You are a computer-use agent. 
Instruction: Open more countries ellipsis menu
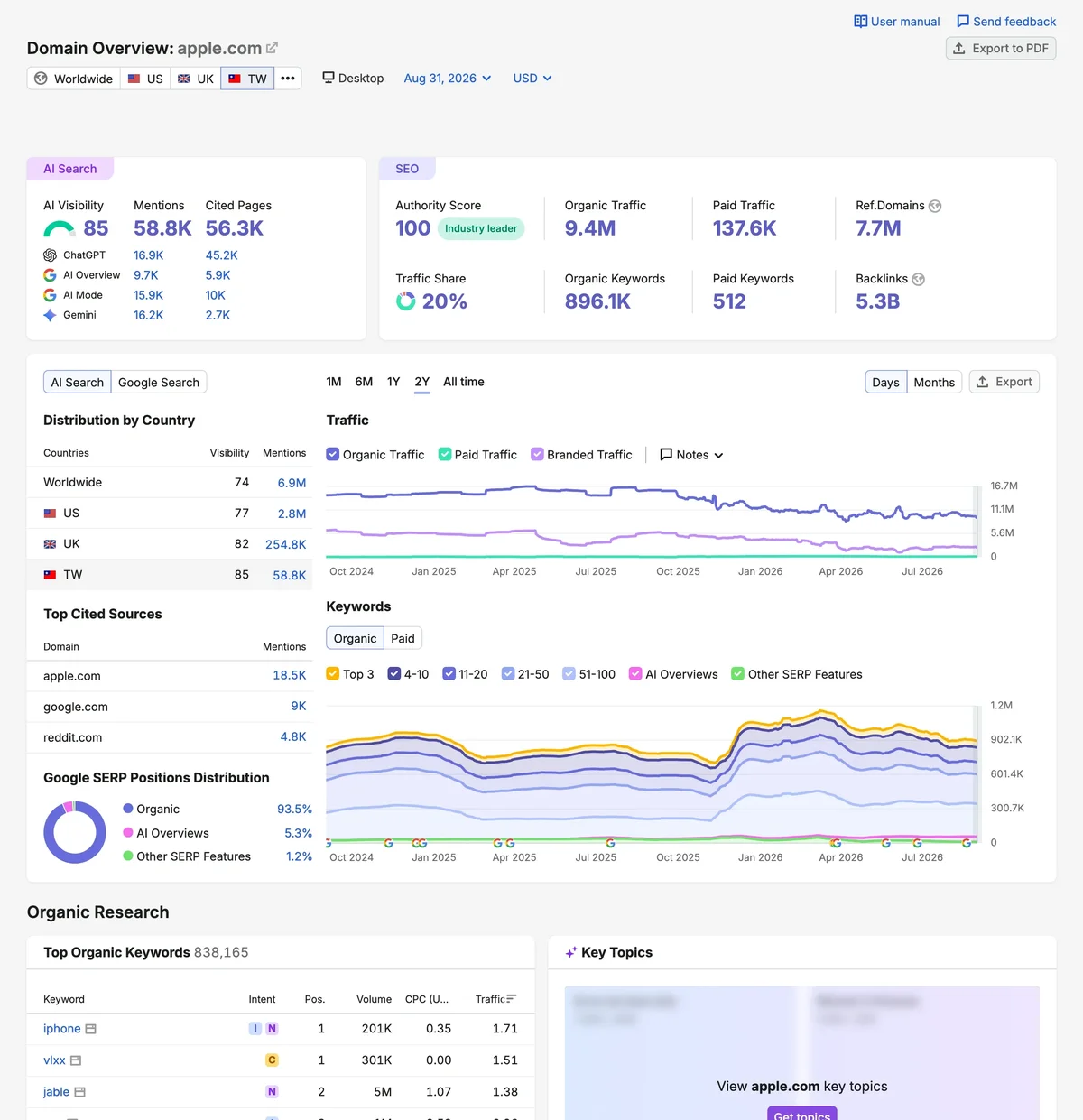point(288,79)
